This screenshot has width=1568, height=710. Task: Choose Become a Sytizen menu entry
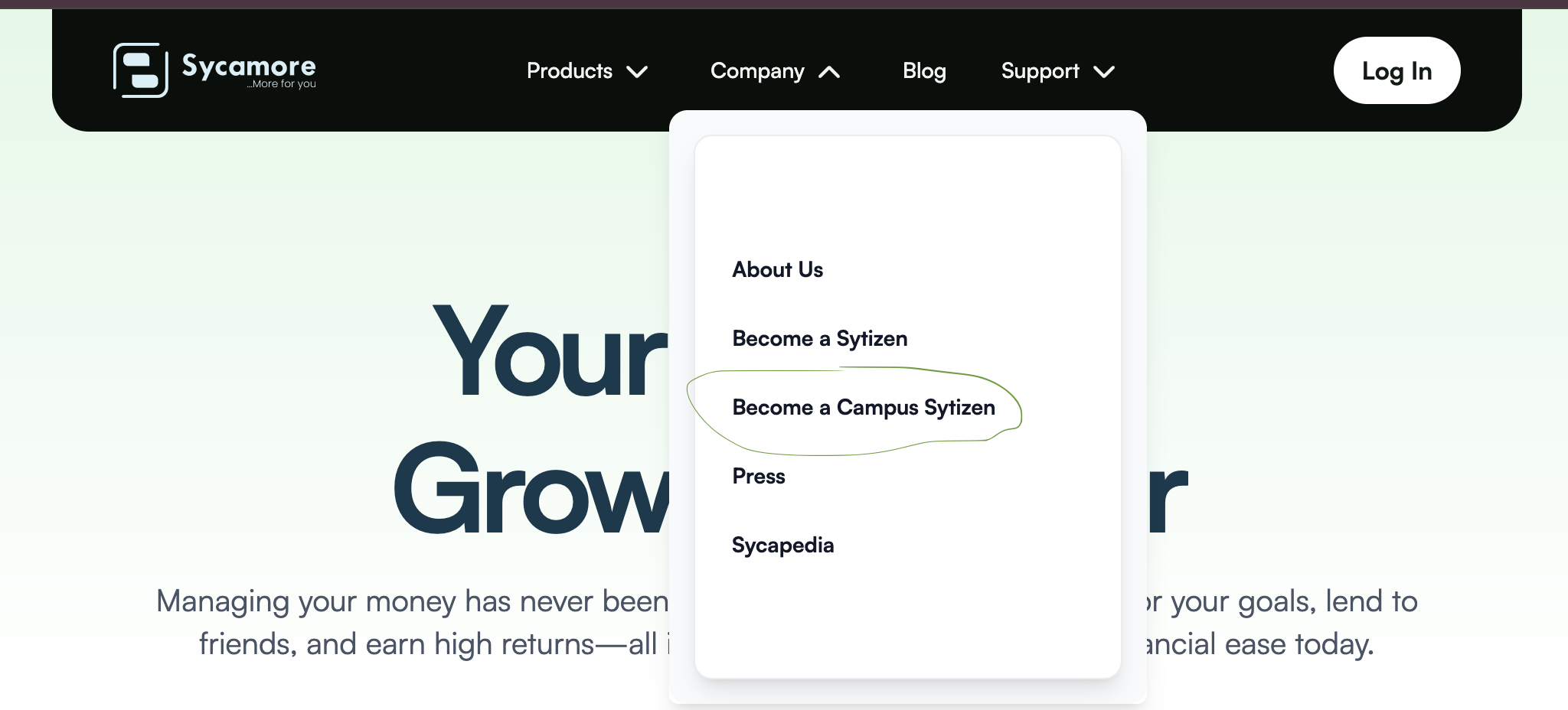coord(819,338)
